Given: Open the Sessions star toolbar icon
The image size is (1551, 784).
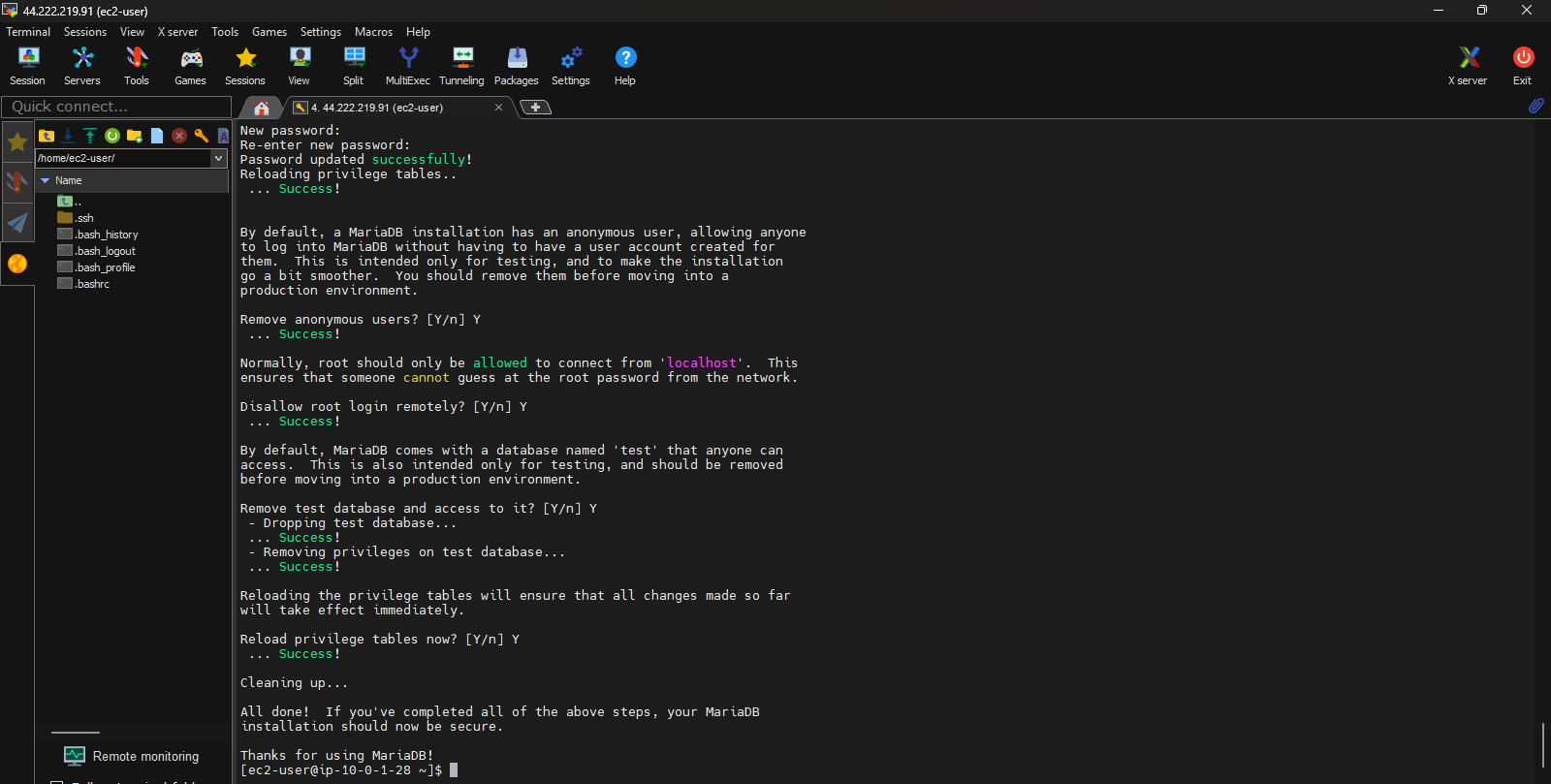Looking at the screenshot, I should (245, 66).
